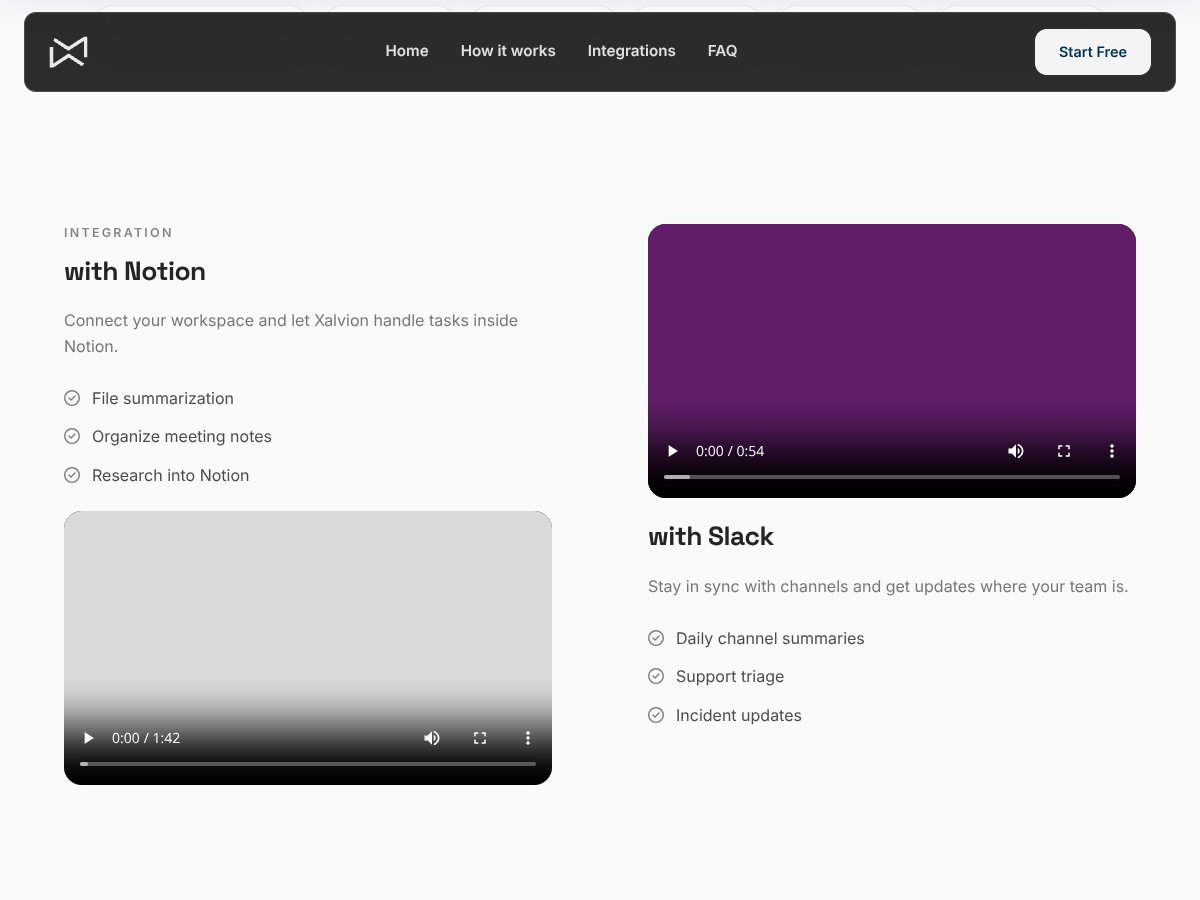Click the 'with Slack' heading

pyautogui.click(x=711, y=536)
